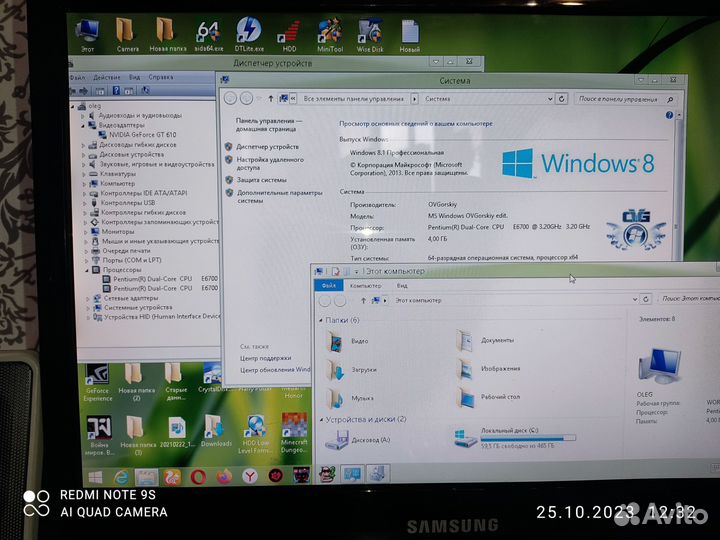Click the Windows Start button
Screen dimensions: 720x540
point(95,478)
